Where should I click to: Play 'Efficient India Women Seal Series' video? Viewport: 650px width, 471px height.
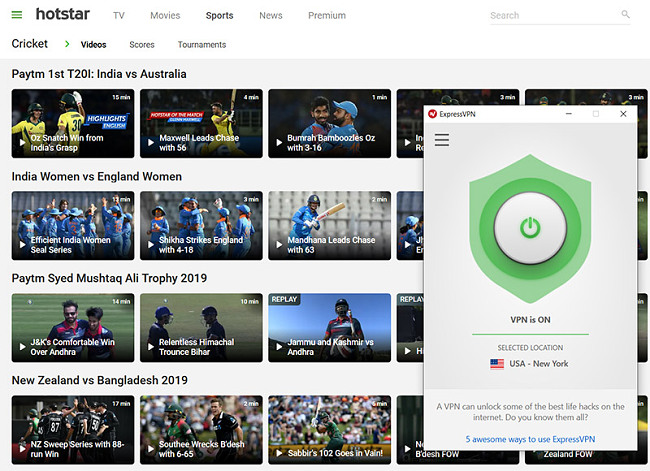(x=73, y=226)
